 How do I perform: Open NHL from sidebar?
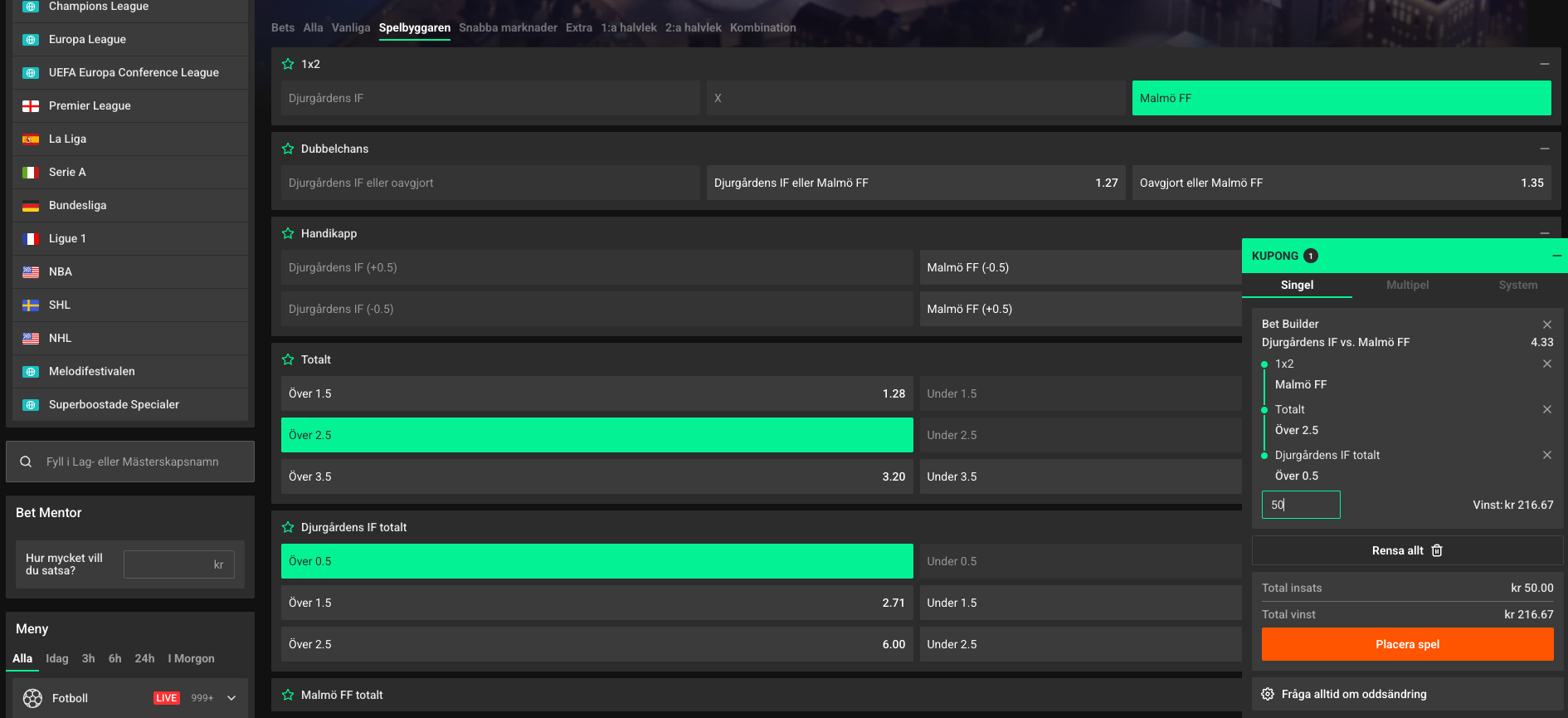pos(130,338)
